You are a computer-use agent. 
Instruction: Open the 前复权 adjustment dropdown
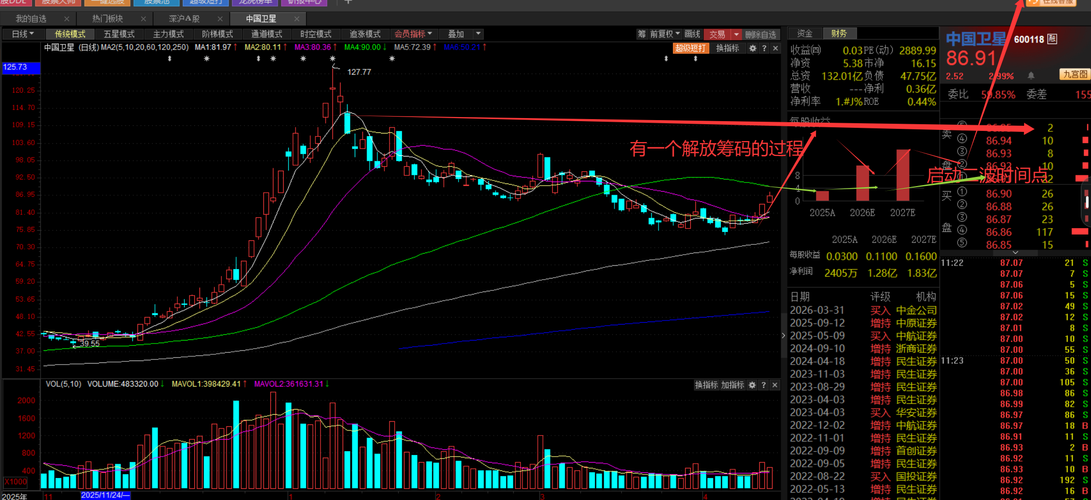664,34
